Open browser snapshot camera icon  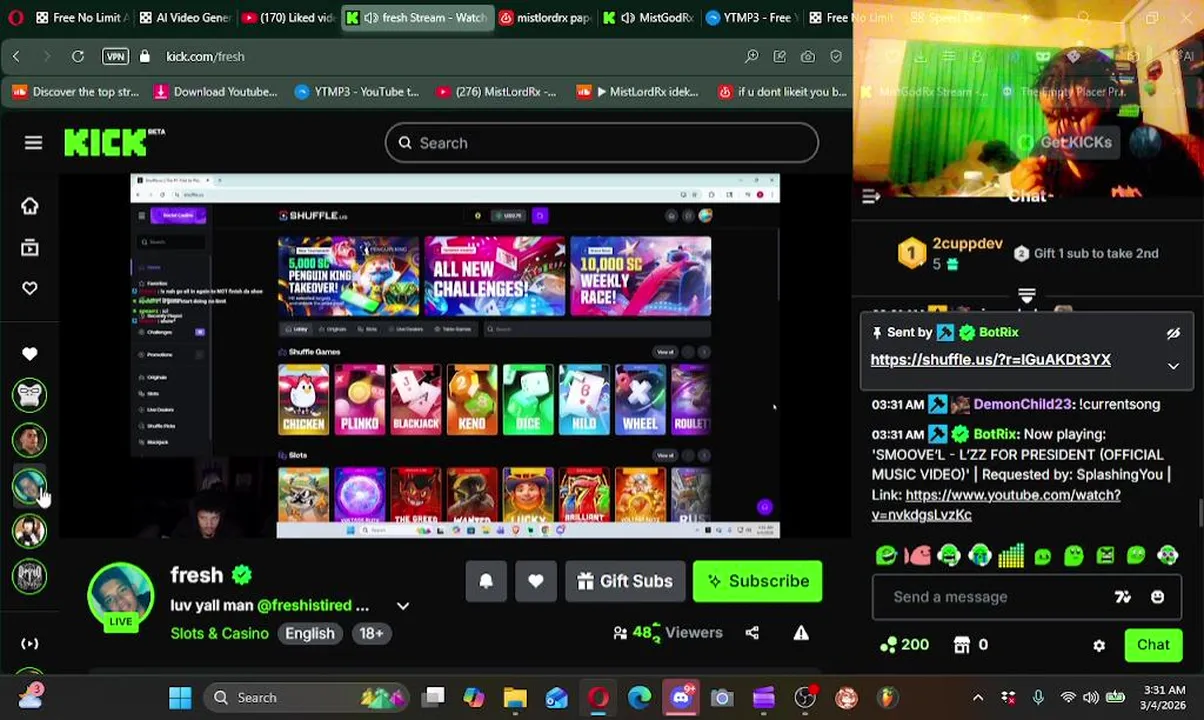807,56
